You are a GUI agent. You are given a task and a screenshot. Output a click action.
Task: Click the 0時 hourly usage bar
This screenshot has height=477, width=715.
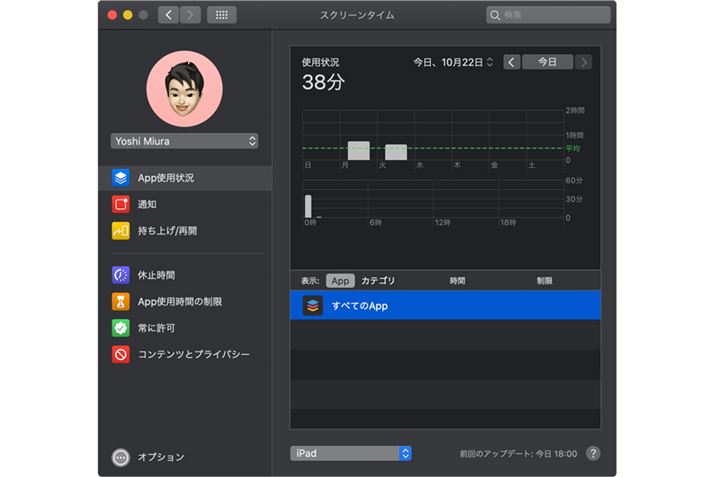pos(309,207)
